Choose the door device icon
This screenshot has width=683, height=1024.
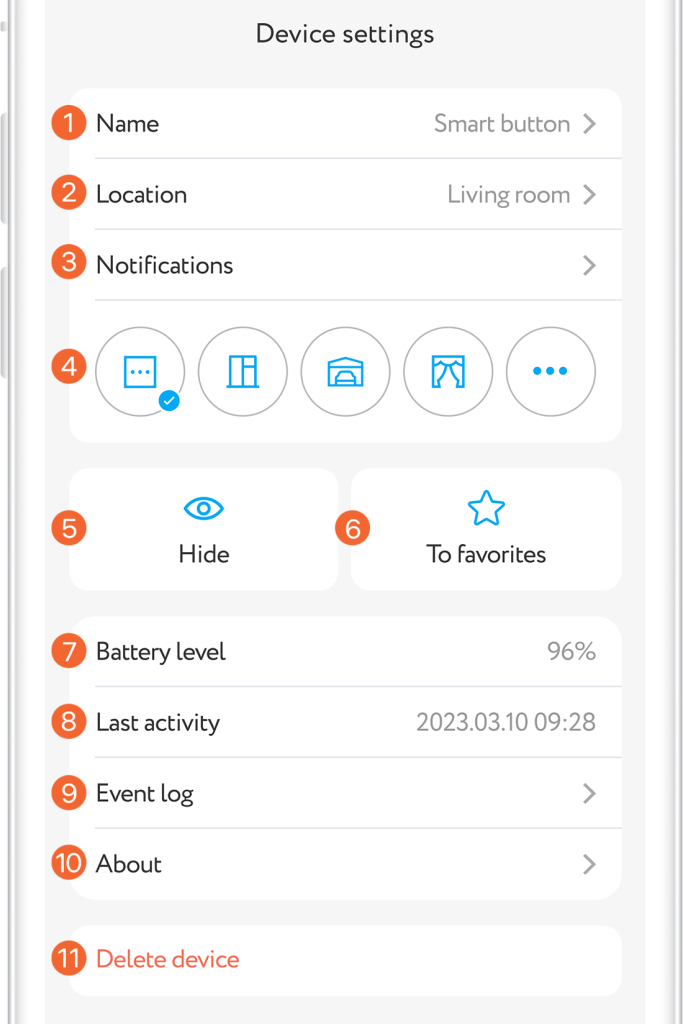pos(243,371)
